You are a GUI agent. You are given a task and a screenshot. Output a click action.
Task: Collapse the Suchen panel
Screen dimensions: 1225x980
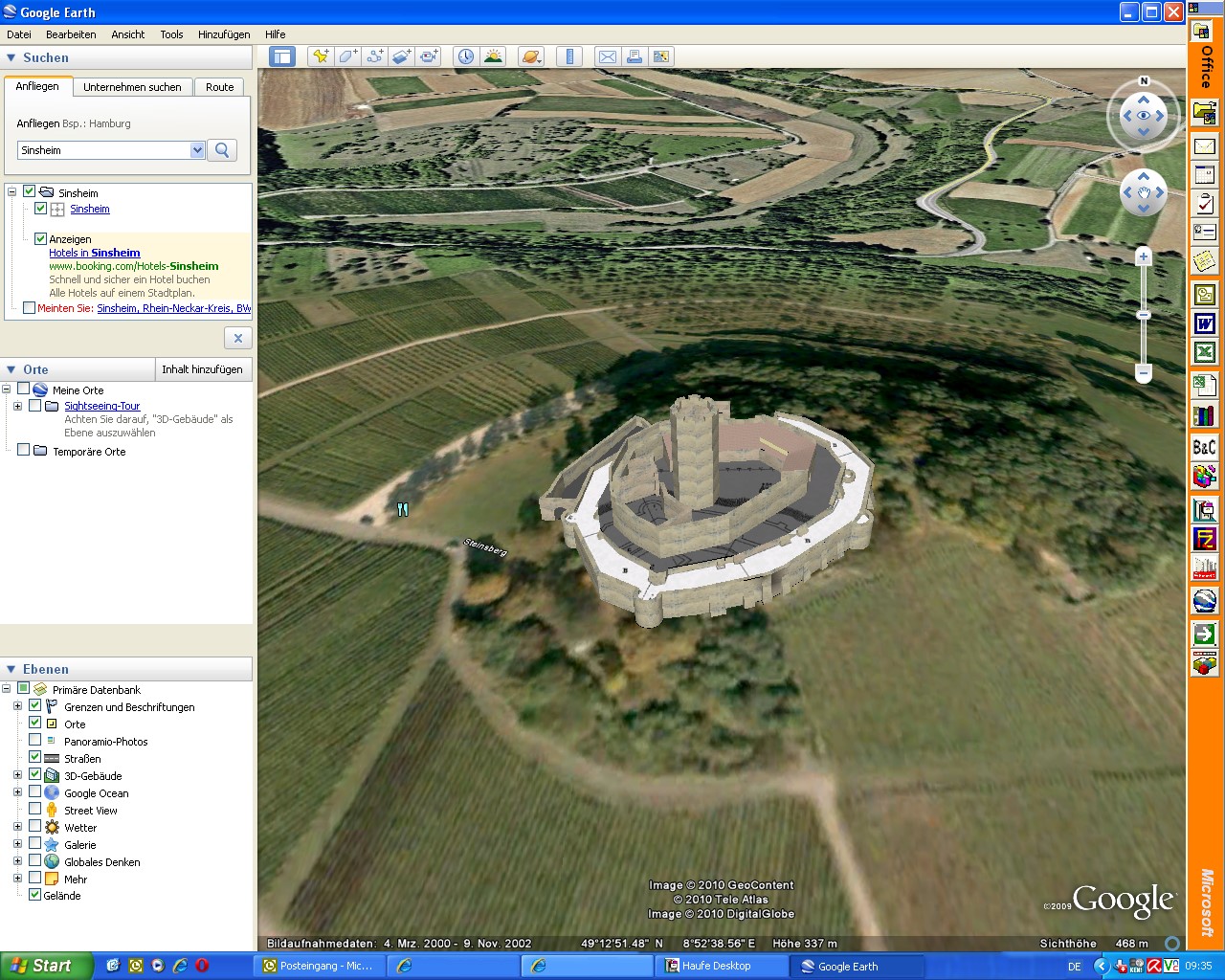(11, 57)
